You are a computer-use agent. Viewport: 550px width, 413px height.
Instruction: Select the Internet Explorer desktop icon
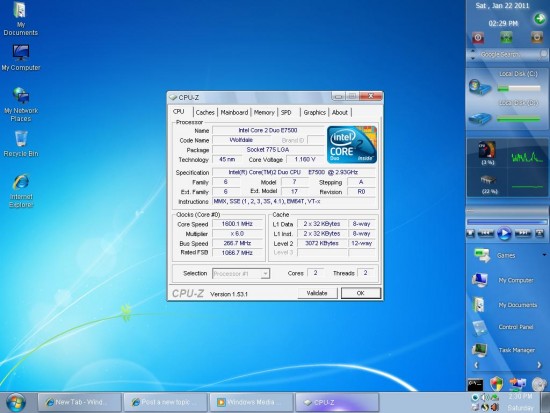[x=21, y=191]
